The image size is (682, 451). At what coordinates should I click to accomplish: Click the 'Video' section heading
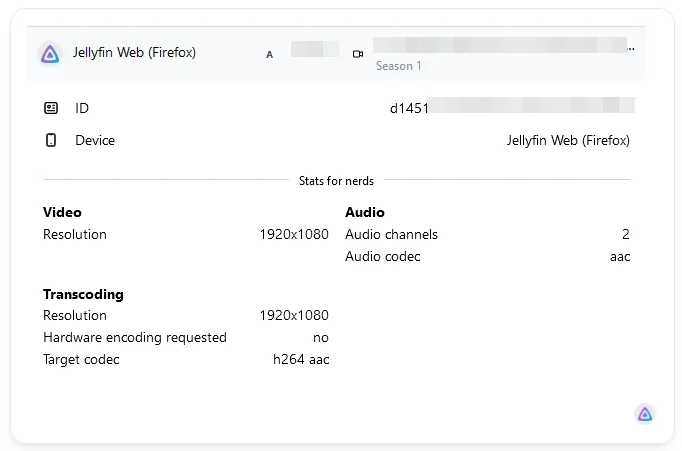click(62, 212)
